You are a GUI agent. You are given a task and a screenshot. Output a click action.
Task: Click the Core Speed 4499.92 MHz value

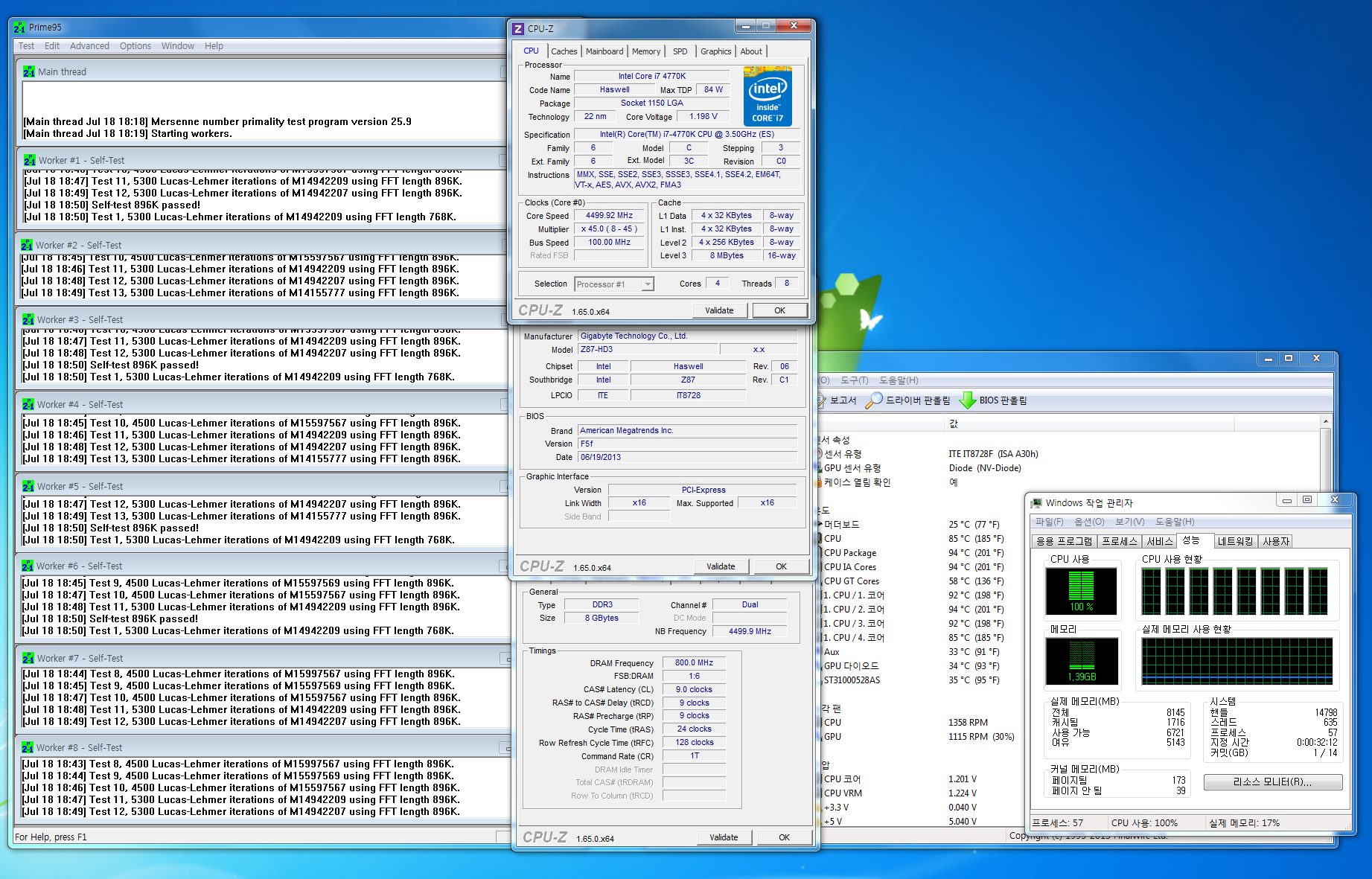pyautogui.click(x=609, y=216)
